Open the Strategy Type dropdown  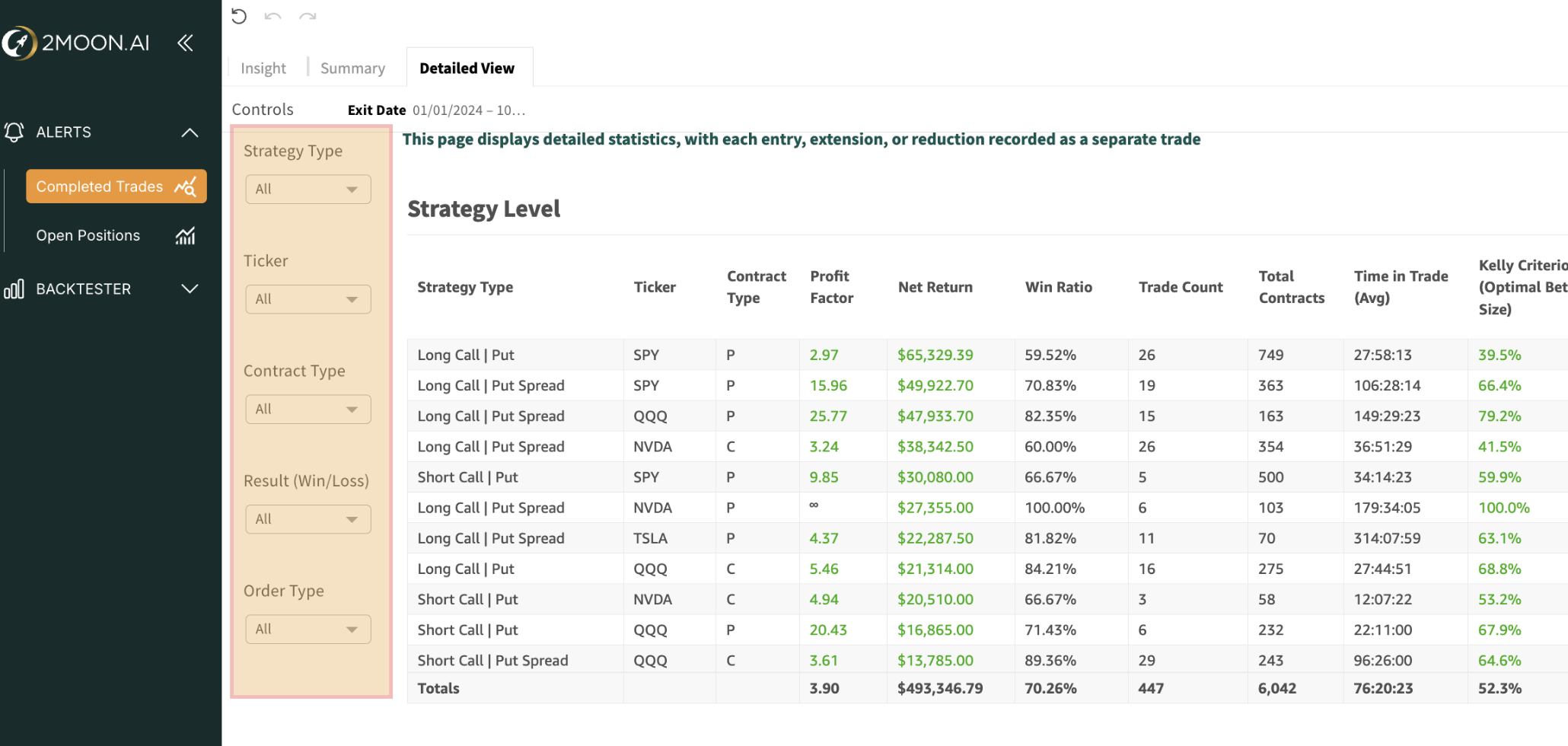[x=308, y=190]
